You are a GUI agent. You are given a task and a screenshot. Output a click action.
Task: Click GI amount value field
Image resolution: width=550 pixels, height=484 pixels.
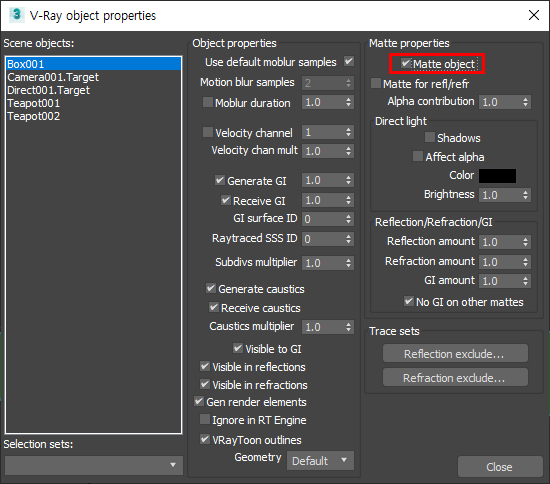pyautogui.click(x=500, y=281)
